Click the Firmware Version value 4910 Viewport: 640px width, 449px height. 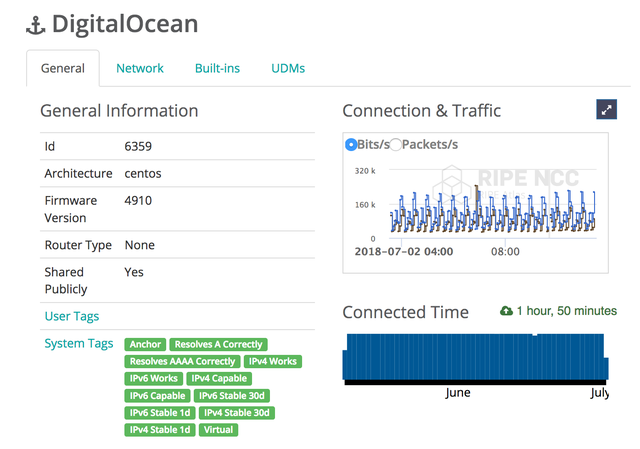(x=138, y=201)
